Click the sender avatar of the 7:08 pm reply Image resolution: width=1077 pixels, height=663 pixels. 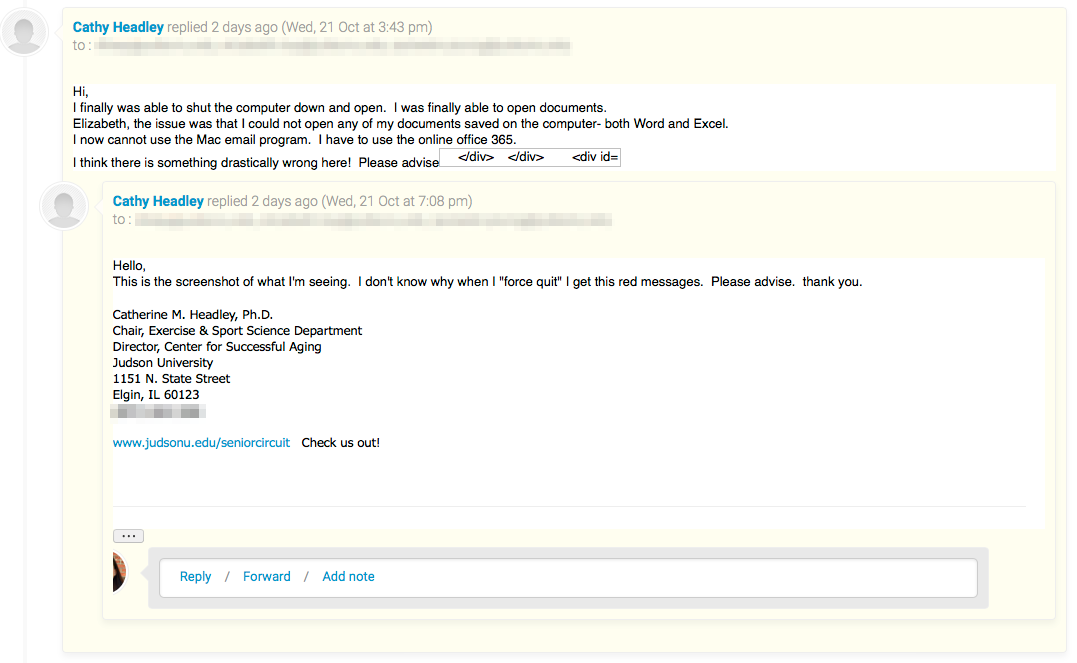coord(64,206)
